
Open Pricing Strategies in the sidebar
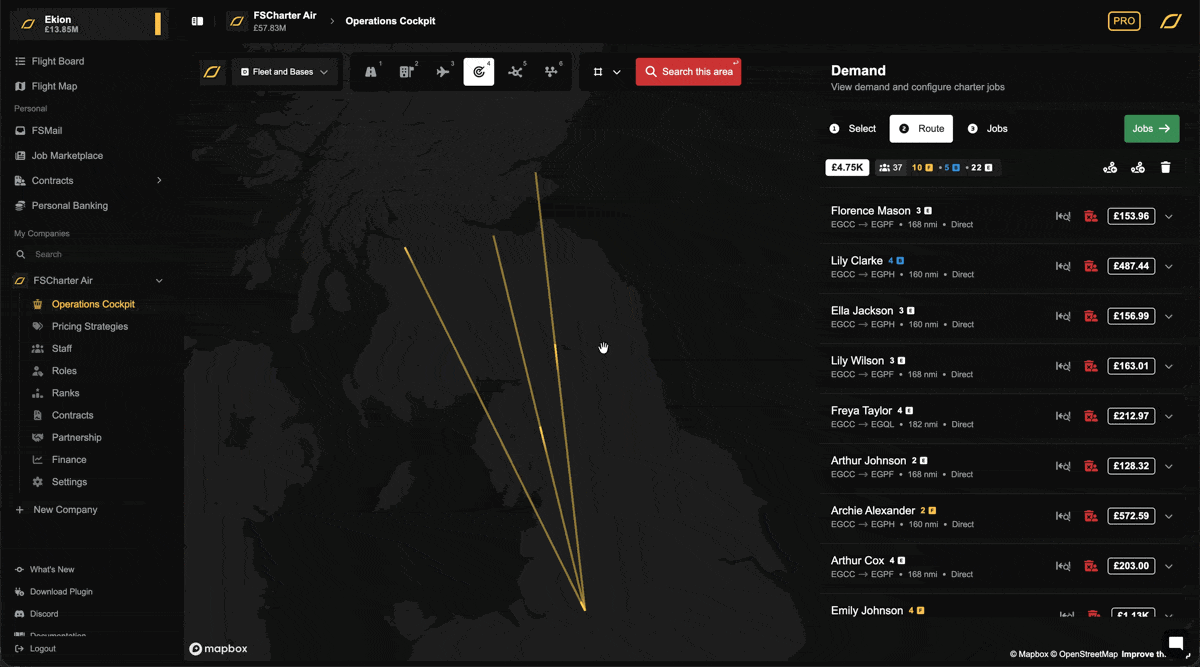(x=89, y=326)
